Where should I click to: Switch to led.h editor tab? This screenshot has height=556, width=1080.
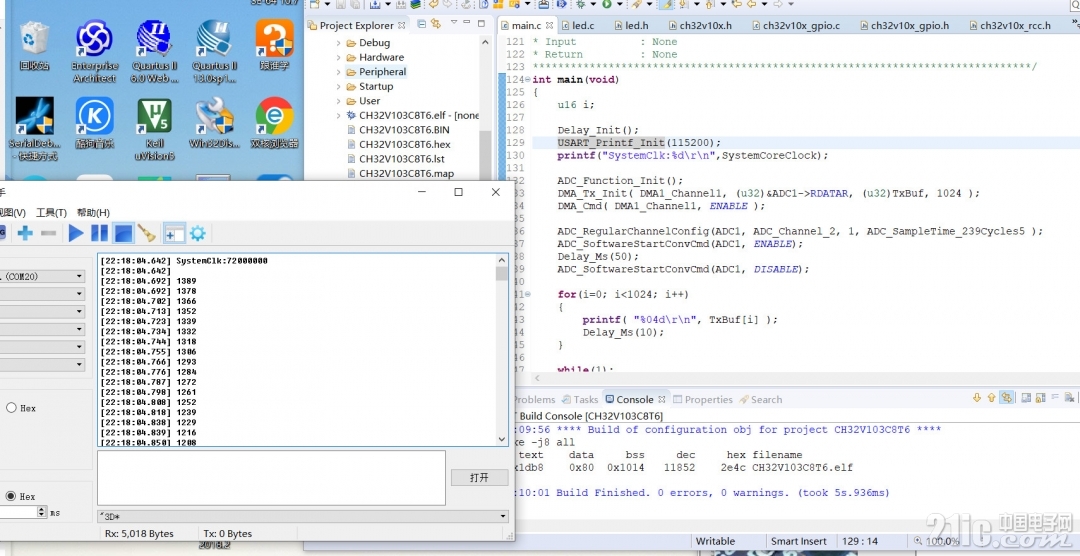[x=632, y=25]
